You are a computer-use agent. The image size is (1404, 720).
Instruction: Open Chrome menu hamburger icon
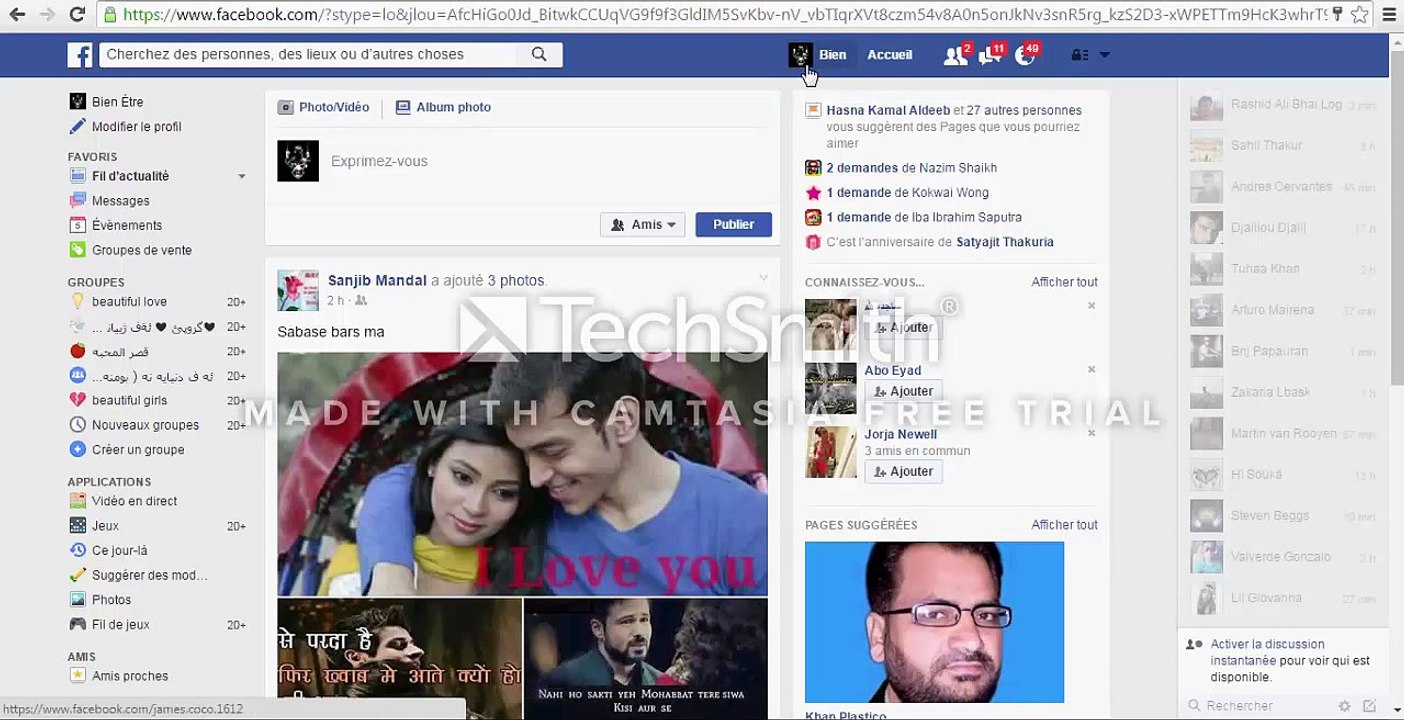click(x=1388, y=14)
